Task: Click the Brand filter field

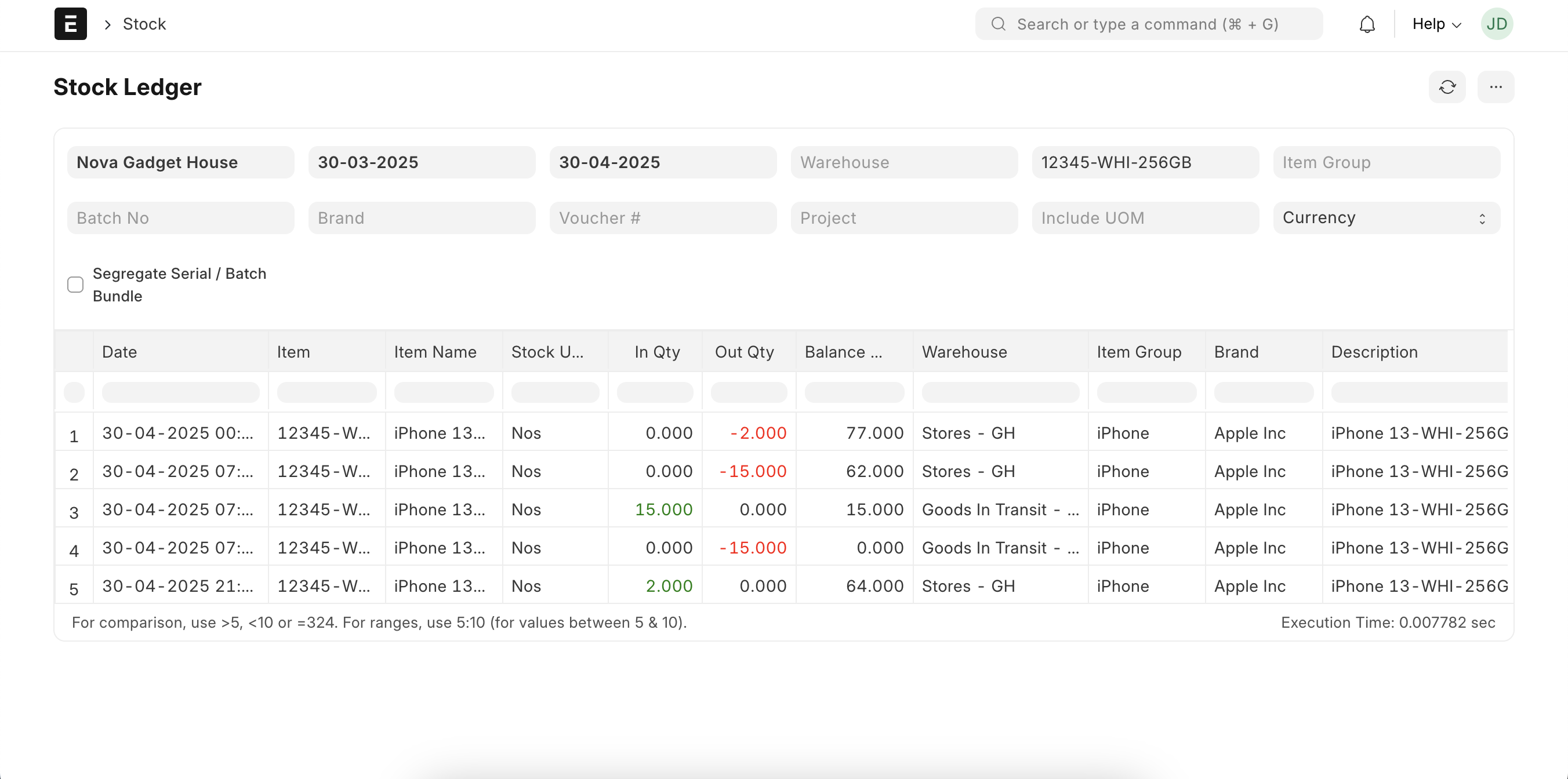Action: [x=422, y=218]
